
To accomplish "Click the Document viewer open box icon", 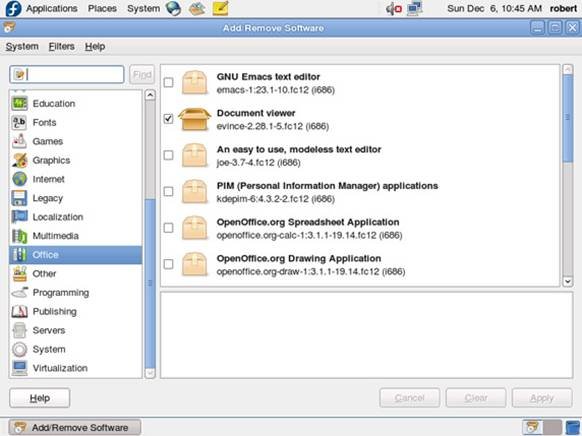I will [x=194, y=119].
